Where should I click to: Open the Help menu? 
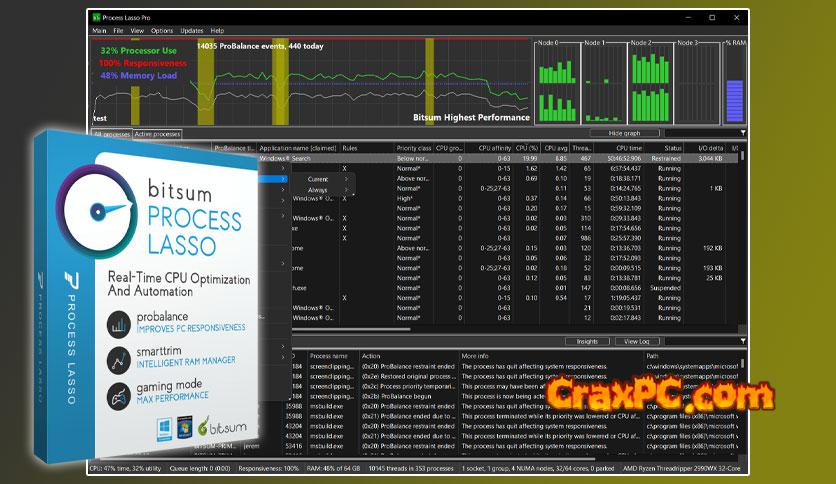coord(217,31)
